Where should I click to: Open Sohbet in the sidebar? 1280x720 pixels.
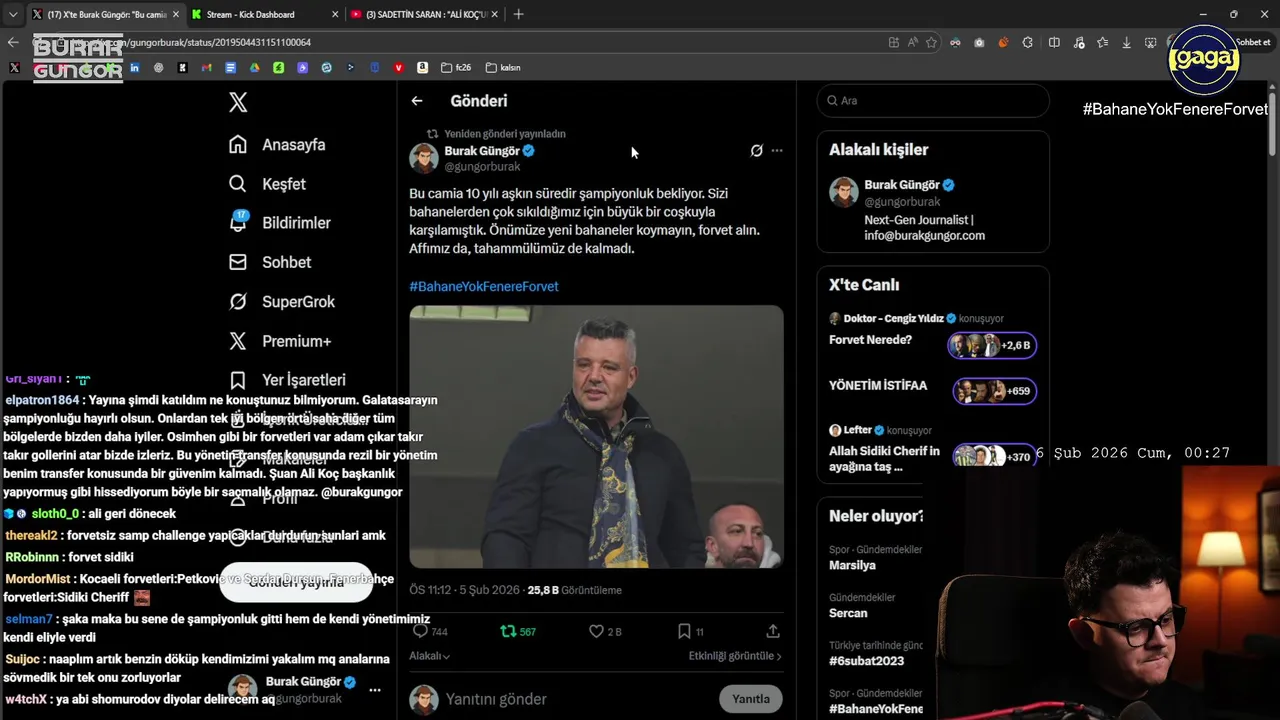[270, 262]
